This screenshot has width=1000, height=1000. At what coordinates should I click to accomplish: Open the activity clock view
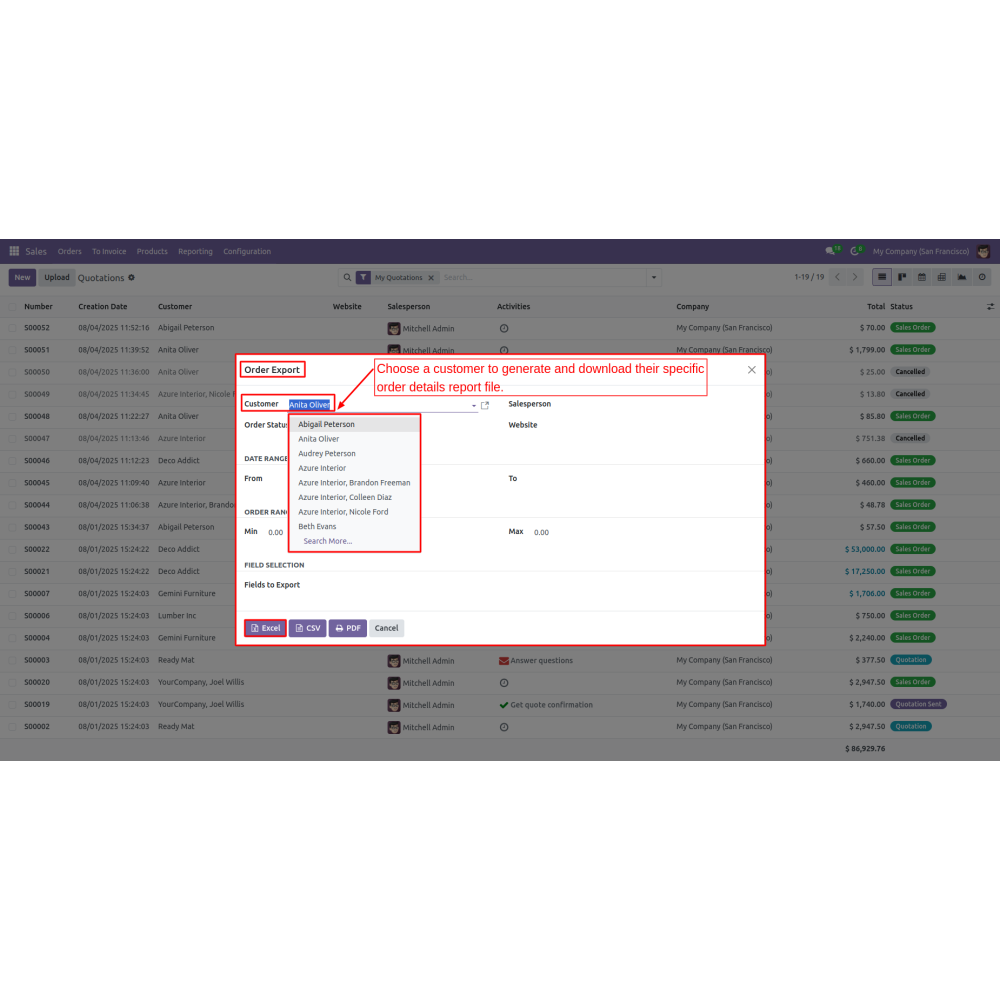(982, 277)
